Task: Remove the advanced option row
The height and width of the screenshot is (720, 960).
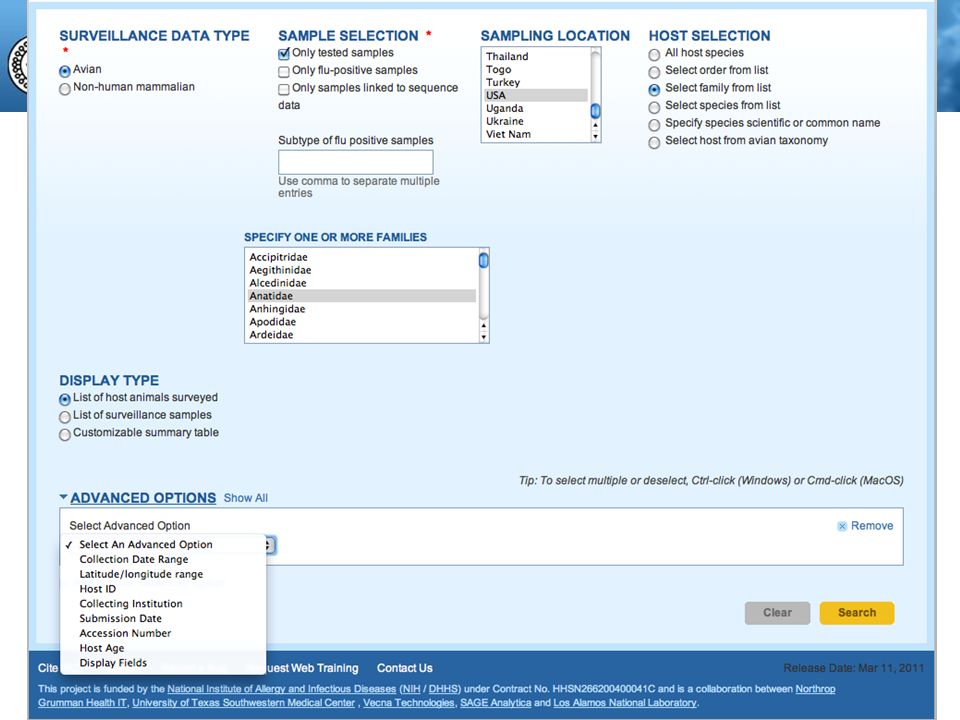Action: pos(872,526)
